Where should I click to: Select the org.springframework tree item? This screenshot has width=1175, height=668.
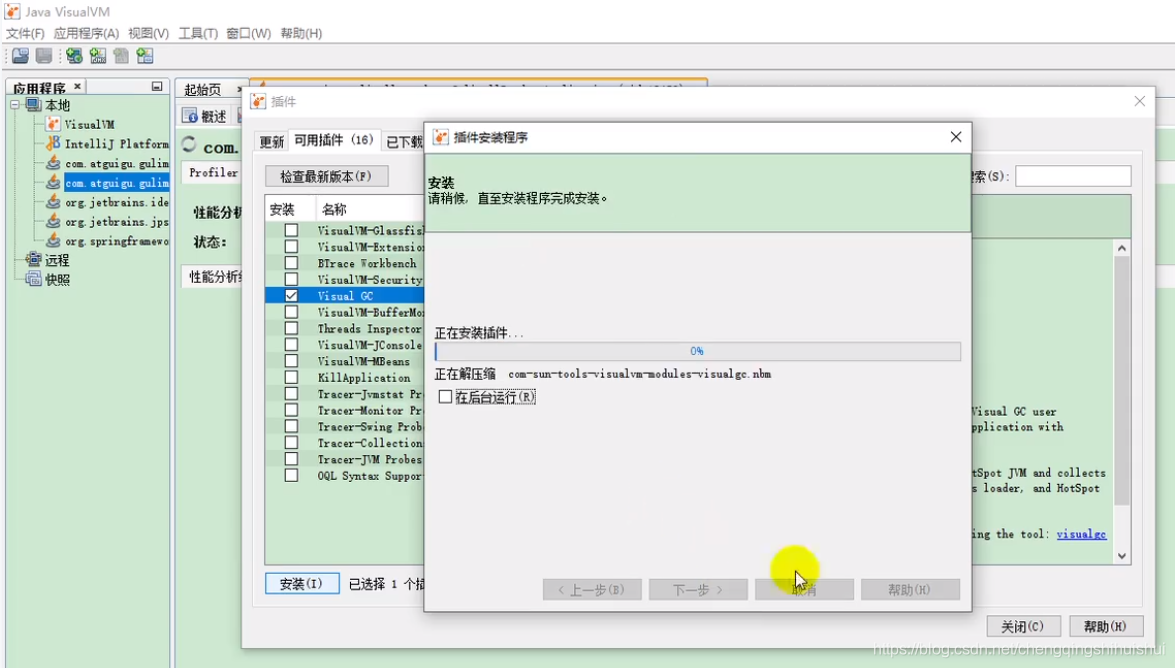116,241
